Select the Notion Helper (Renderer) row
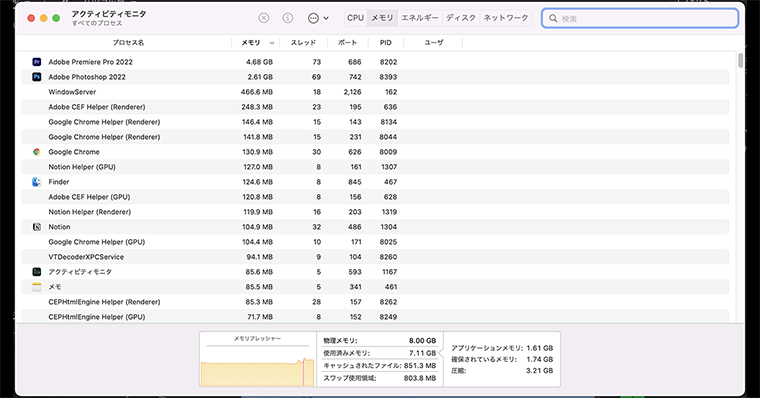This screenshot has width=760, height=398. point(375,212)
